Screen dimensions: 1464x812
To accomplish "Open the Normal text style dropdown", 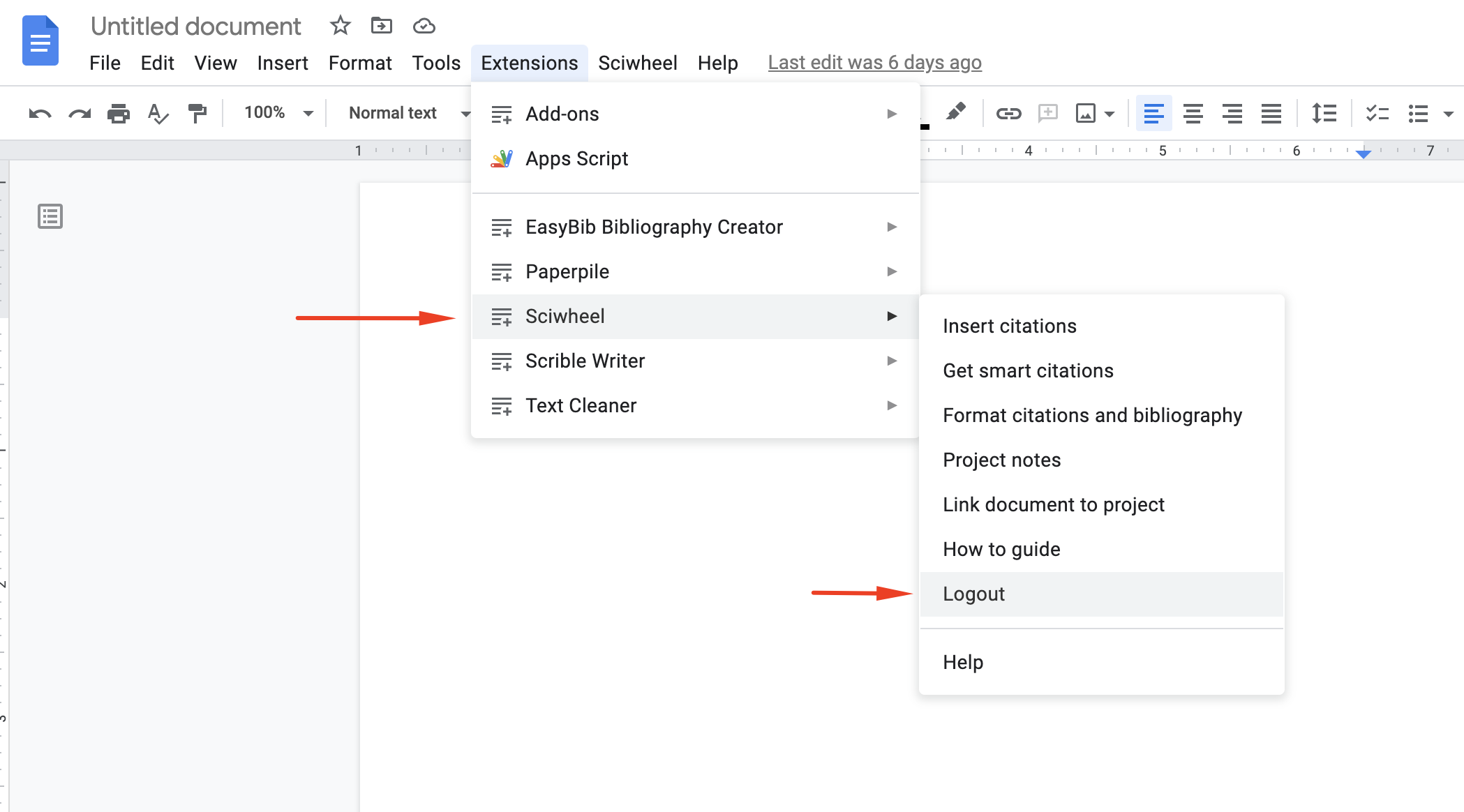I will click(x=410, y=112).
